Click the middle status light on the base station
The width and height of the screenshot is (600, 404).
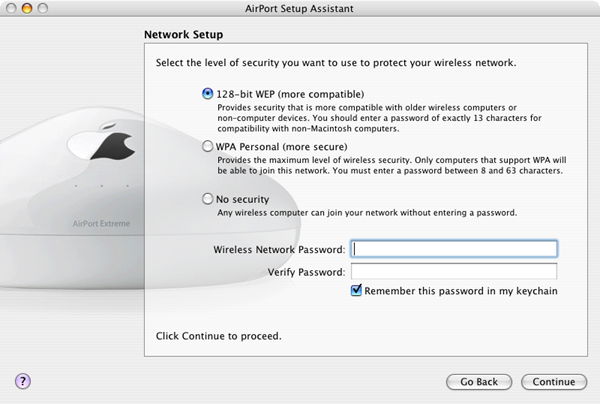click(102, 186)
